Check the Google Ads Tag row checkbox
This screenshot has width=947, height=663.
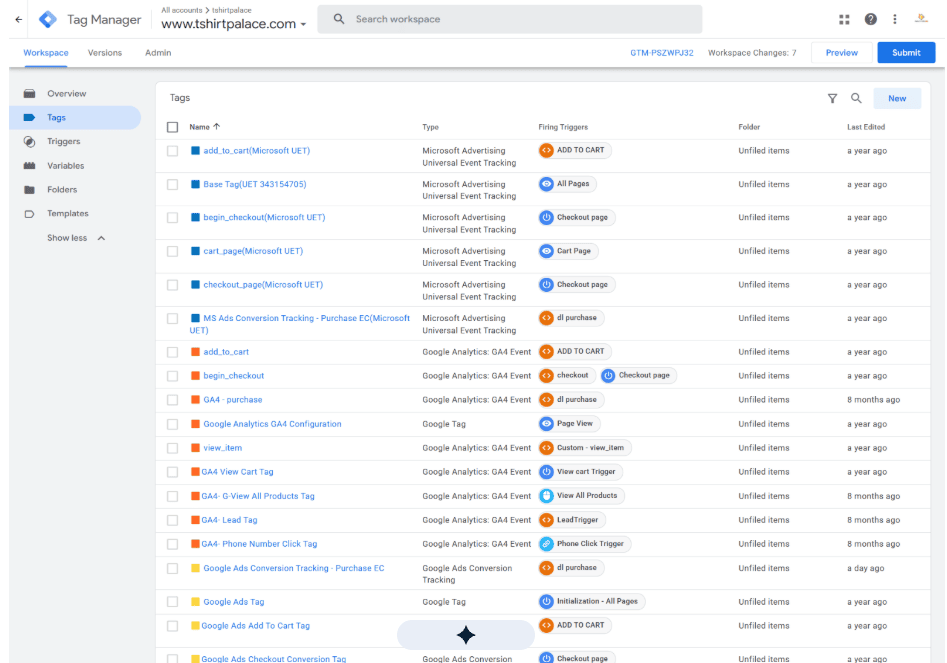point(173,602)
